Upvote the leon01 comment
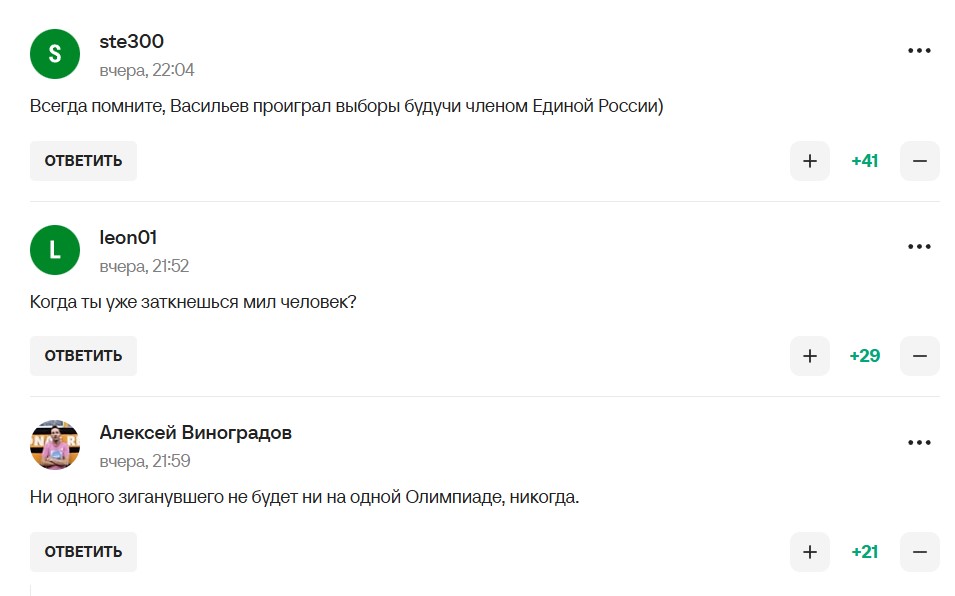 click(x=809, y=356)
